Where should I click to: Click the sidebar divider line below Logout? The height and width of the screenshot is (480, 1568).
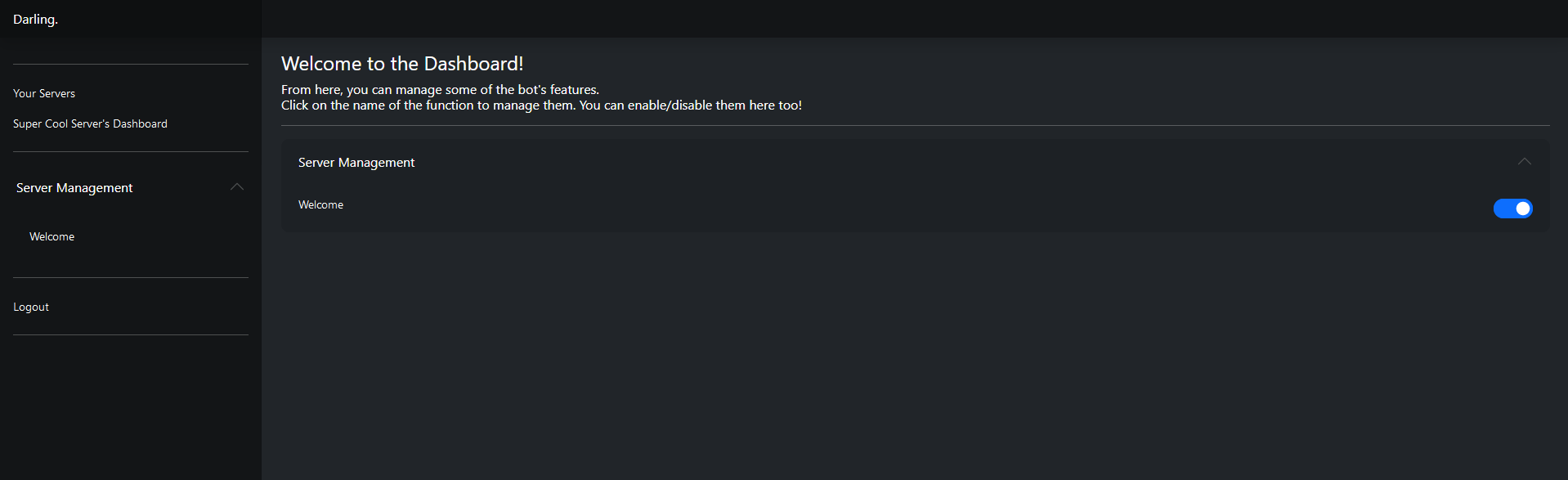131,334
